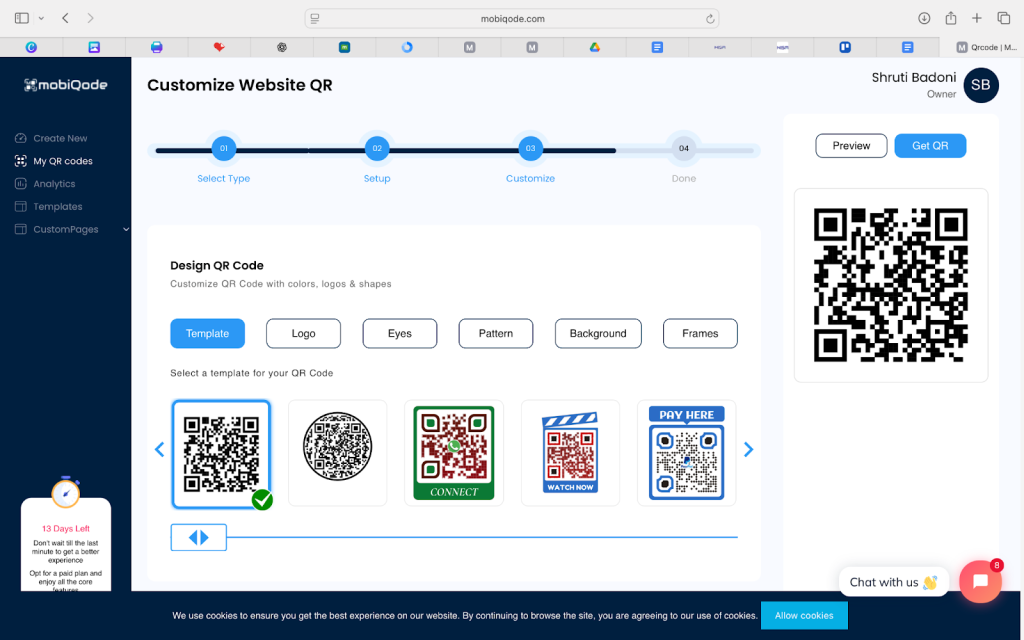The width and height of the screenshot is (1024, 640).
Task: Show next templates with right arrow
Action: click(x=748, y=450)
